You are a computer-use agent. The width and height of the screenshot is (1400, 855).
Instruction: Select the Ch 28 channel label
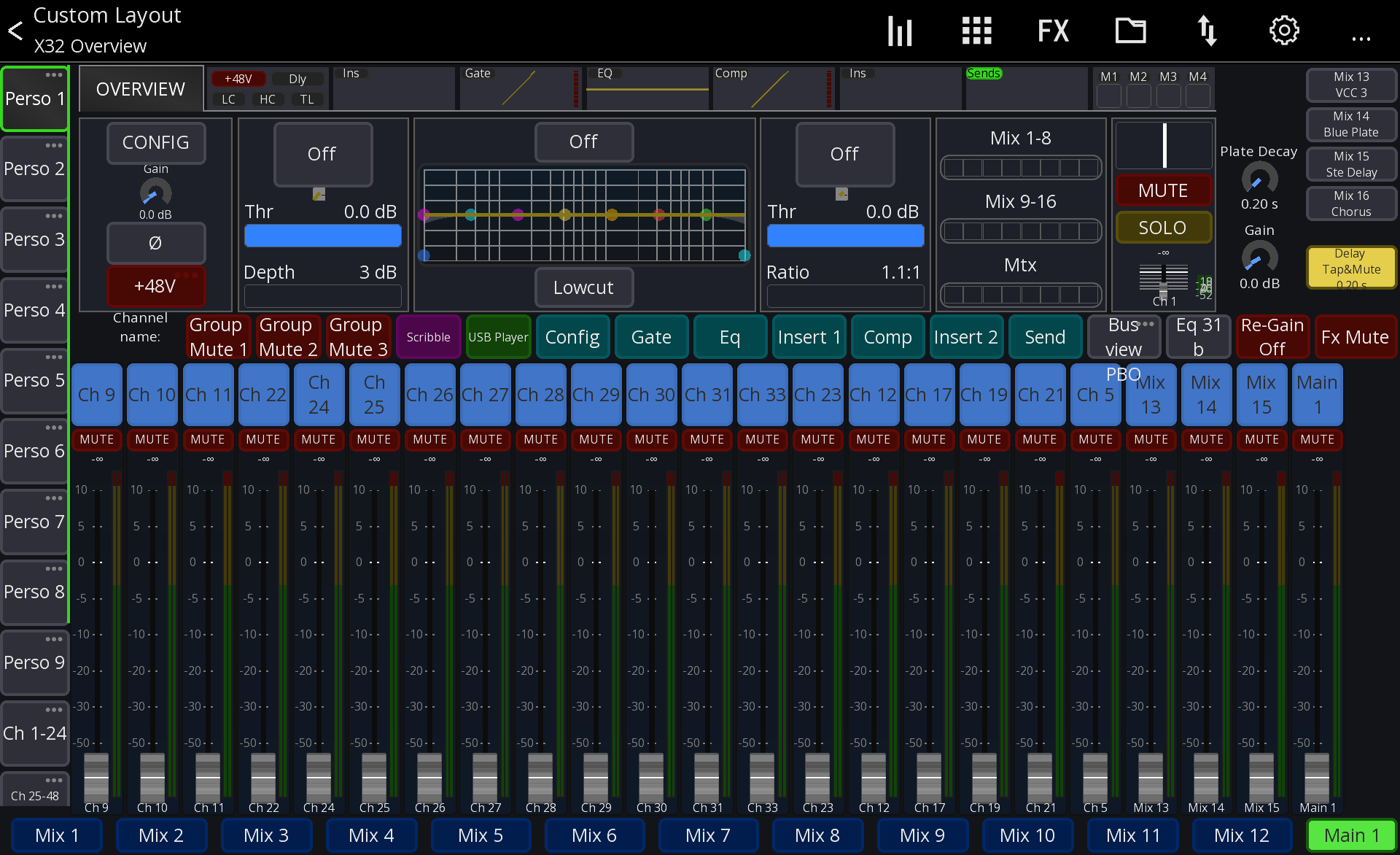[x=540, y=395]
